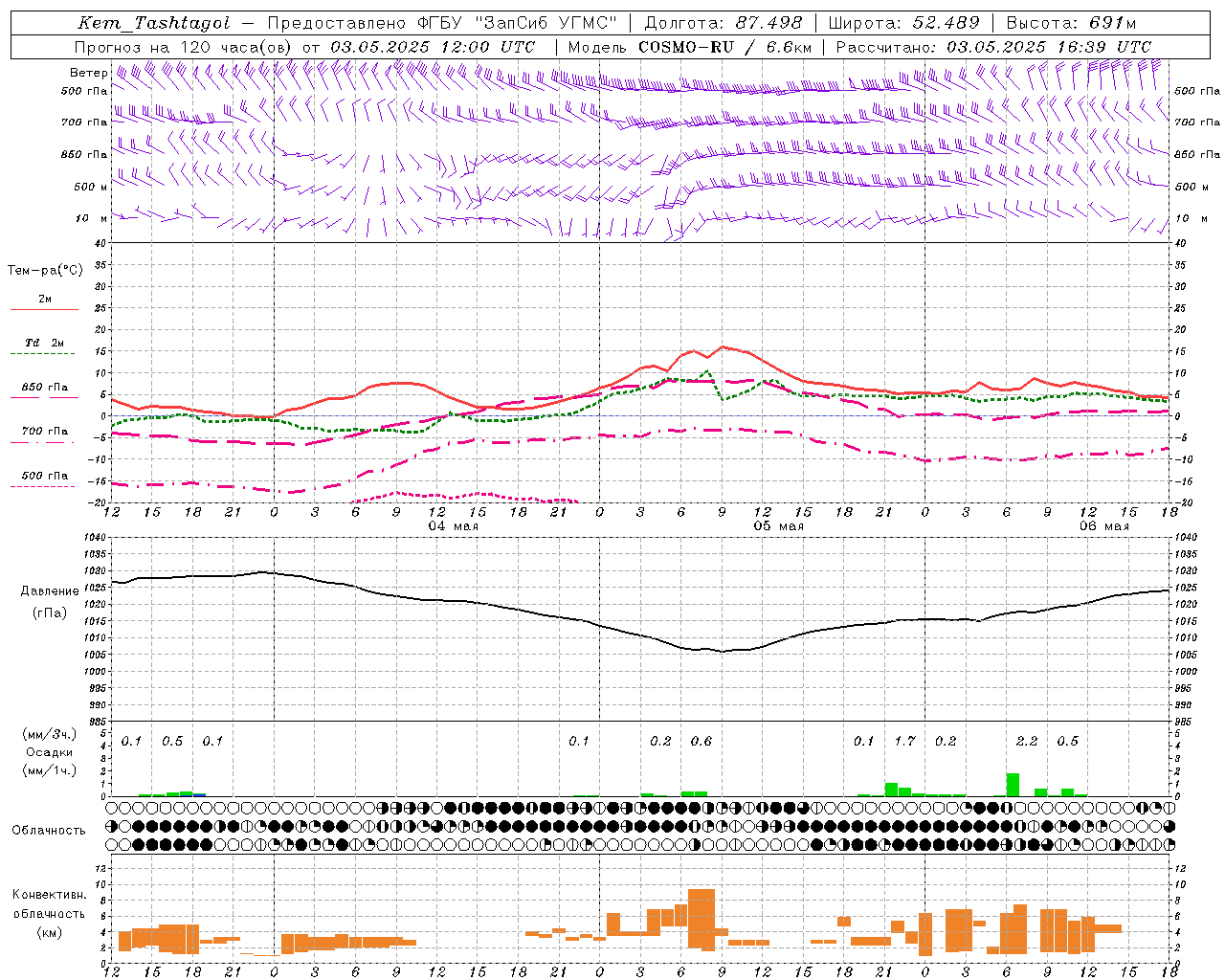Click the model name COSMO-RU / 6.6км
Viewport: 1225px width, 980px height.
(x=725, y=47)
